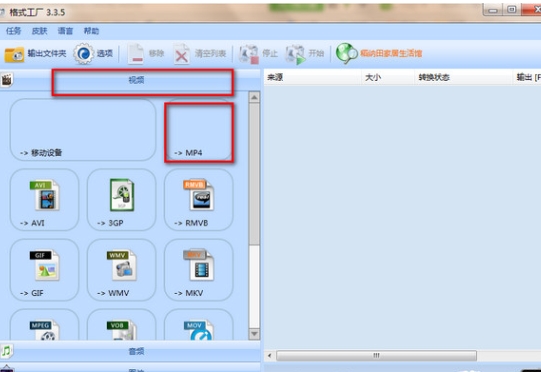Click the 移除 remove item icon
This screenshot has height=372, width=541.
tap(136, 54)
